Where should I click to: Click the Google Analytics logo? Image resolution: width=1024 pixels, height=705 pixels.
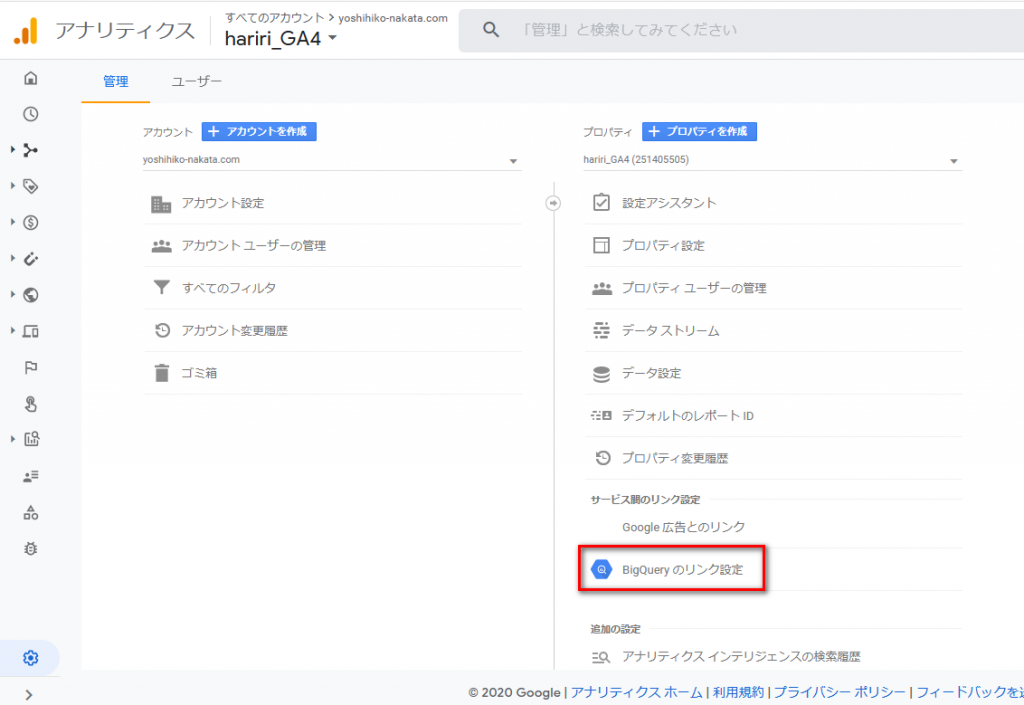26,31
